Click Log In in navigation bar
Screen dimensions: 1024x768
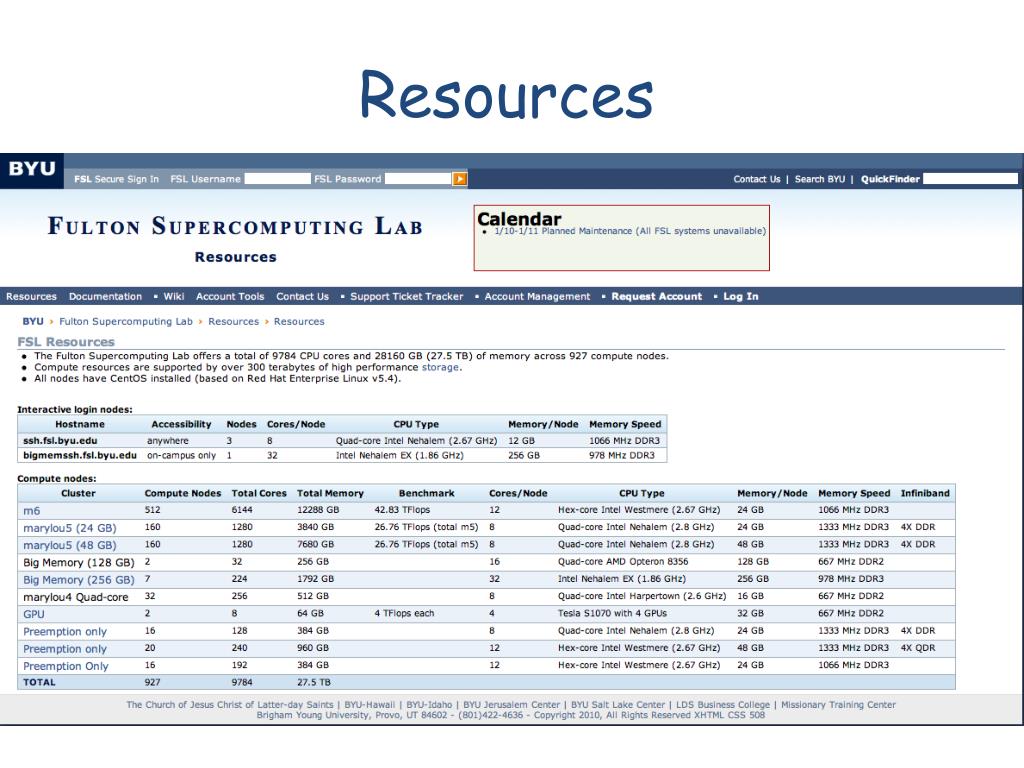click(741, 296)
